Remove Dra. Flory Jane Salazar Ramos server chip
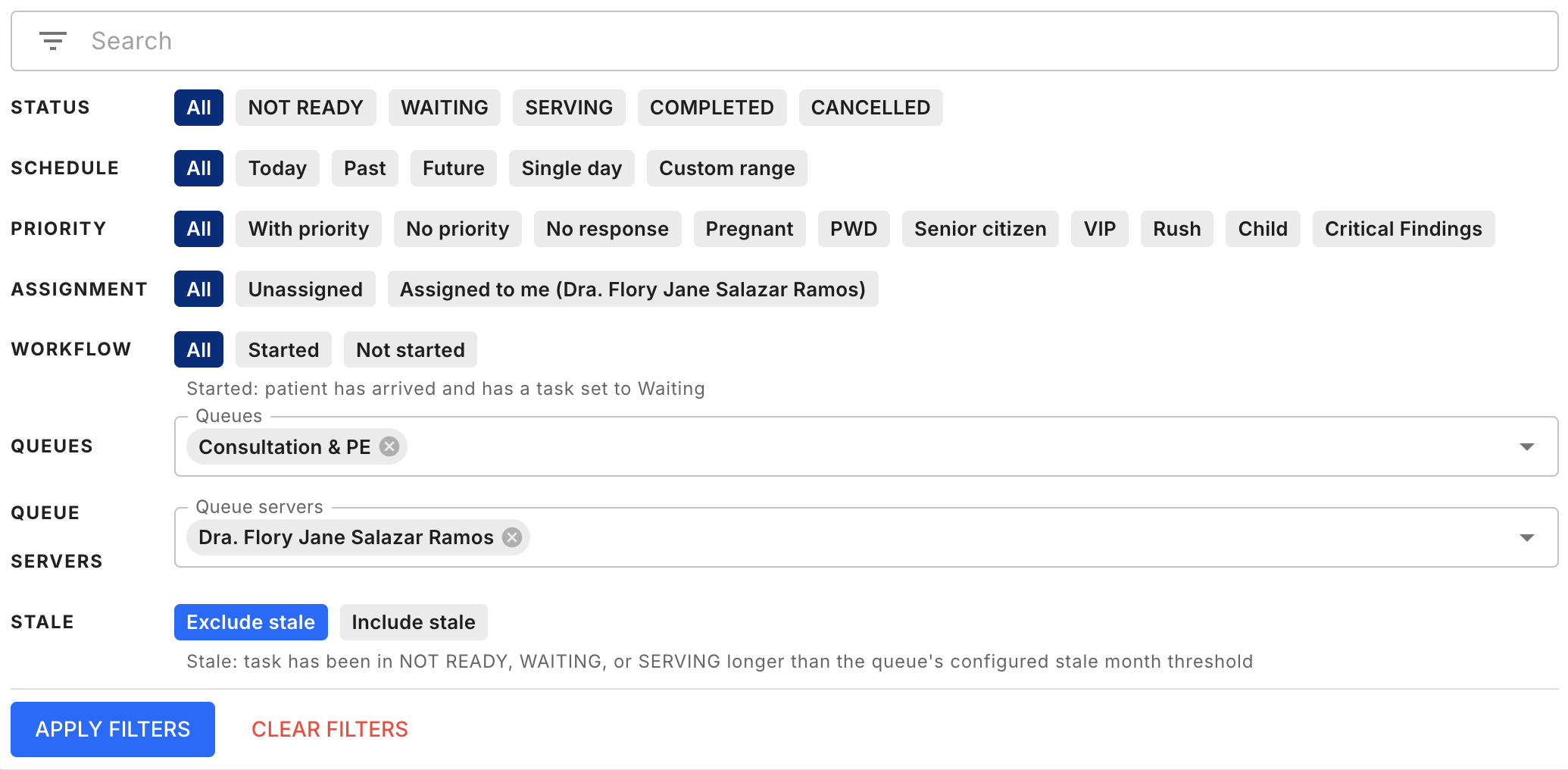Viewport: 1568px width, 770px height. (x=513, y=537)
